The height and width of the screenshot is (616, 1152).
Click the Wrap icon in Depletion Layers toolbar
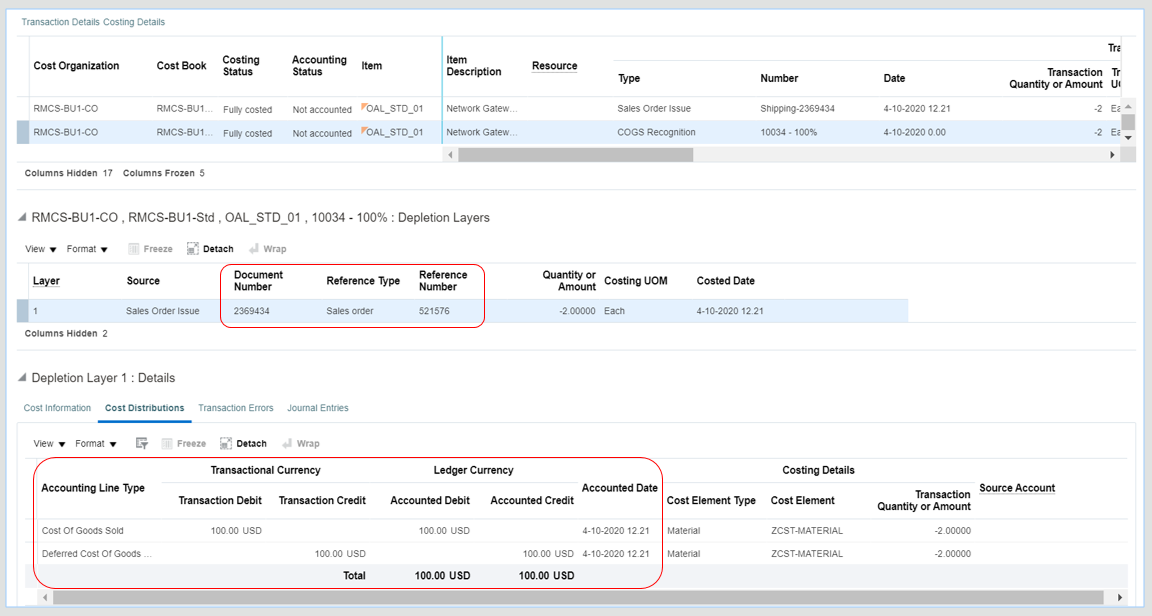click(267, 248)
